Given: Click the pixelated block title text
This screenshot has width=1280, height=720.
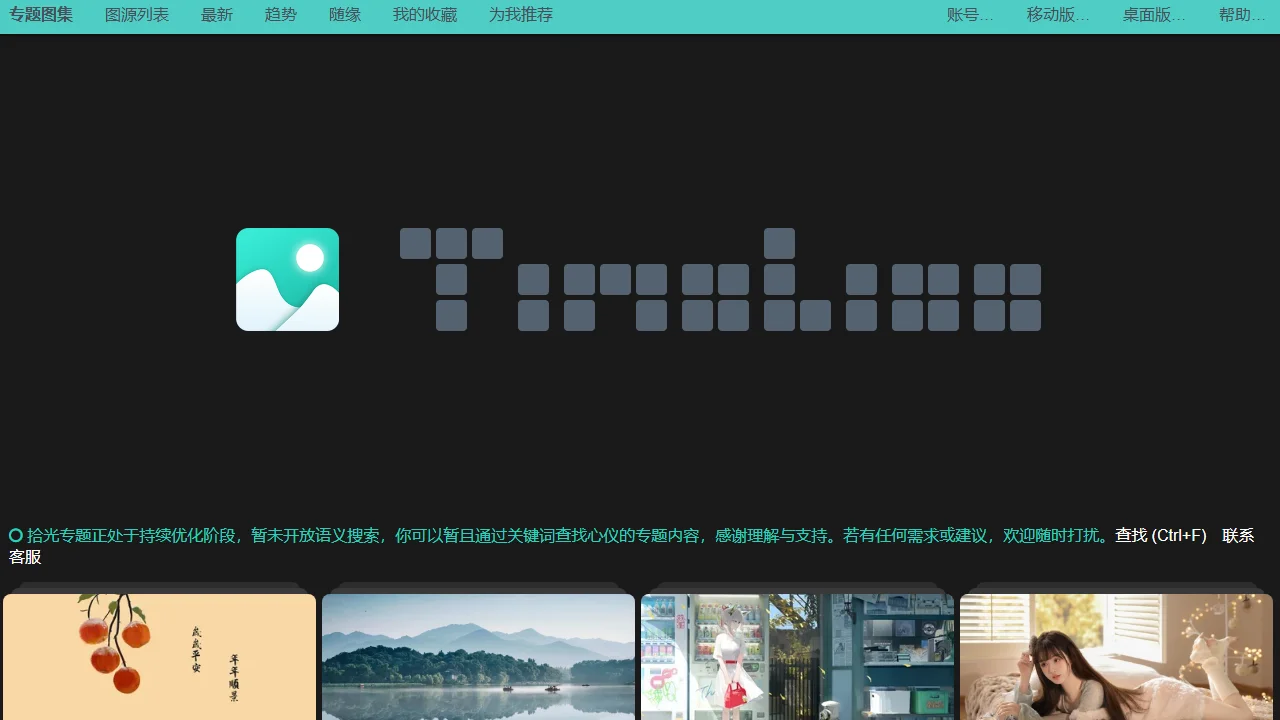Looking at the screenshot, I should coord(720,280).
